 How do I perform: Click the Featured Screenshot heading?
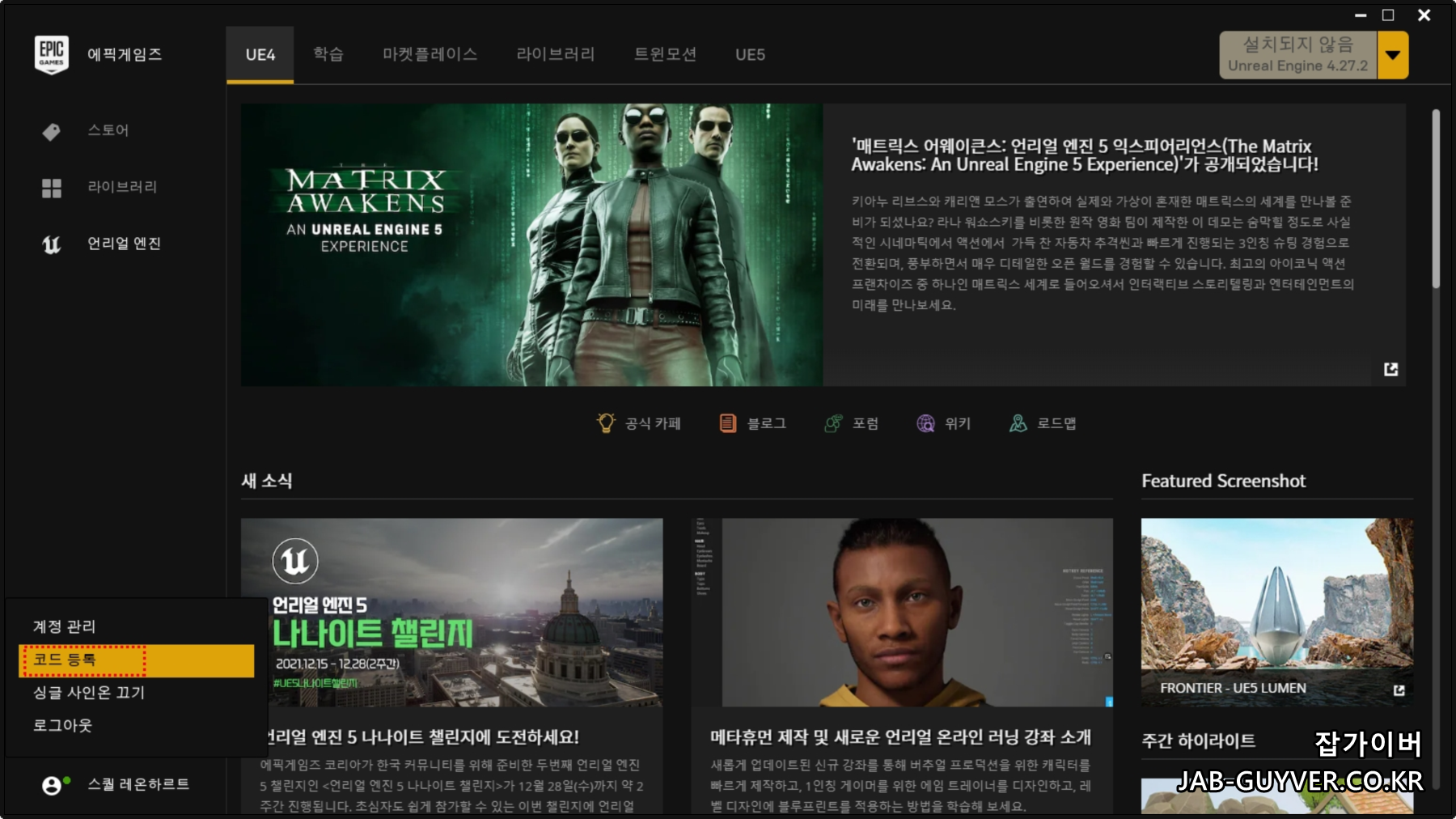point(1223,481)
